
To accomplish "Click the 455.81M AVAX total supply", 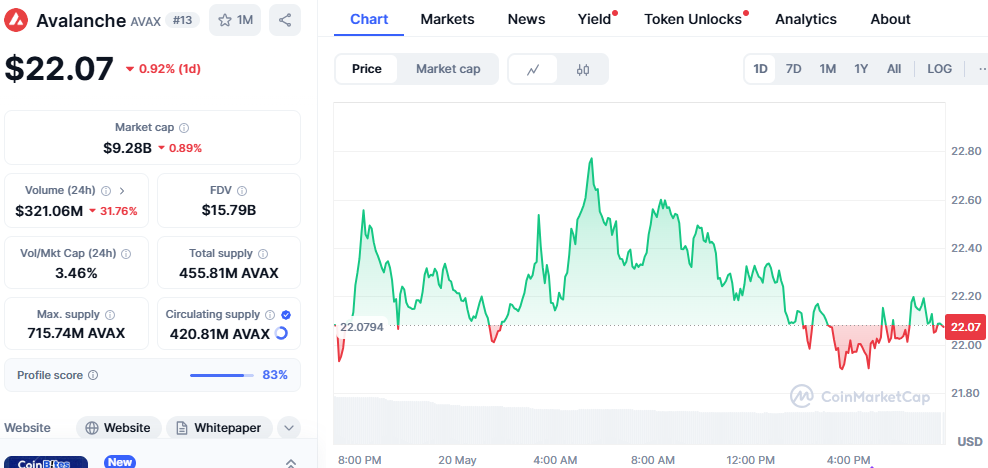I will tap(229, 273).
